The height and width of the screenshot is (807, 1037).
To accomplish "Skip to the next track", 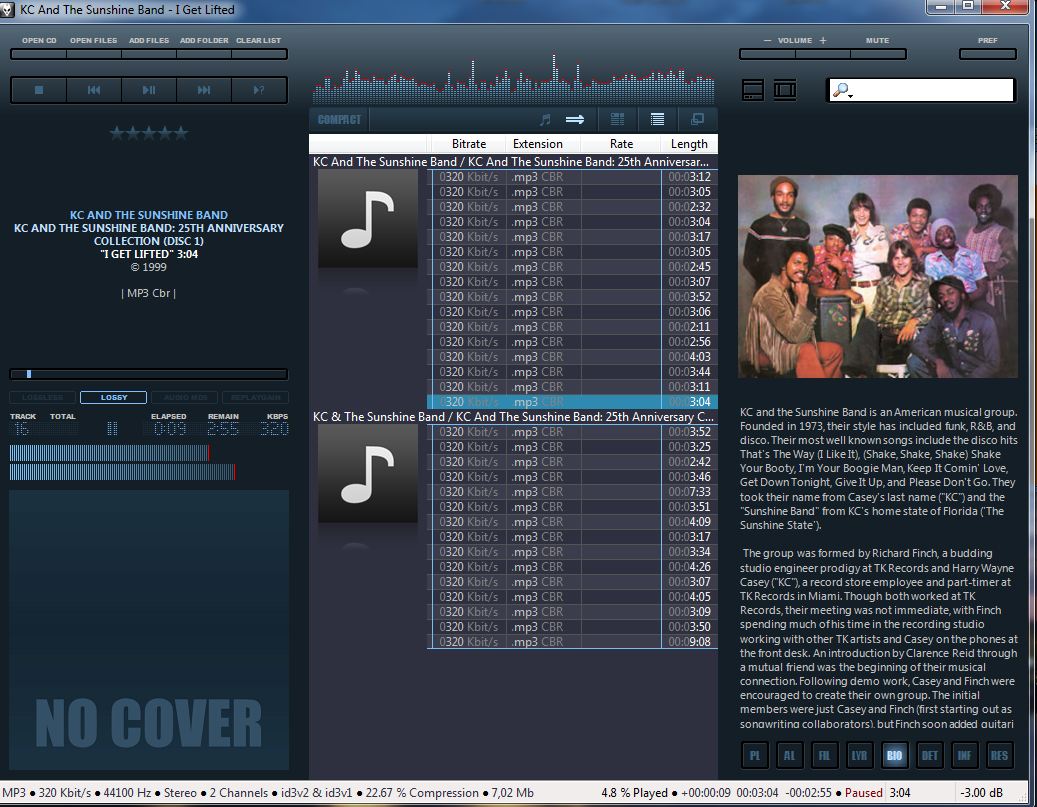I will (x=204, y=90).
